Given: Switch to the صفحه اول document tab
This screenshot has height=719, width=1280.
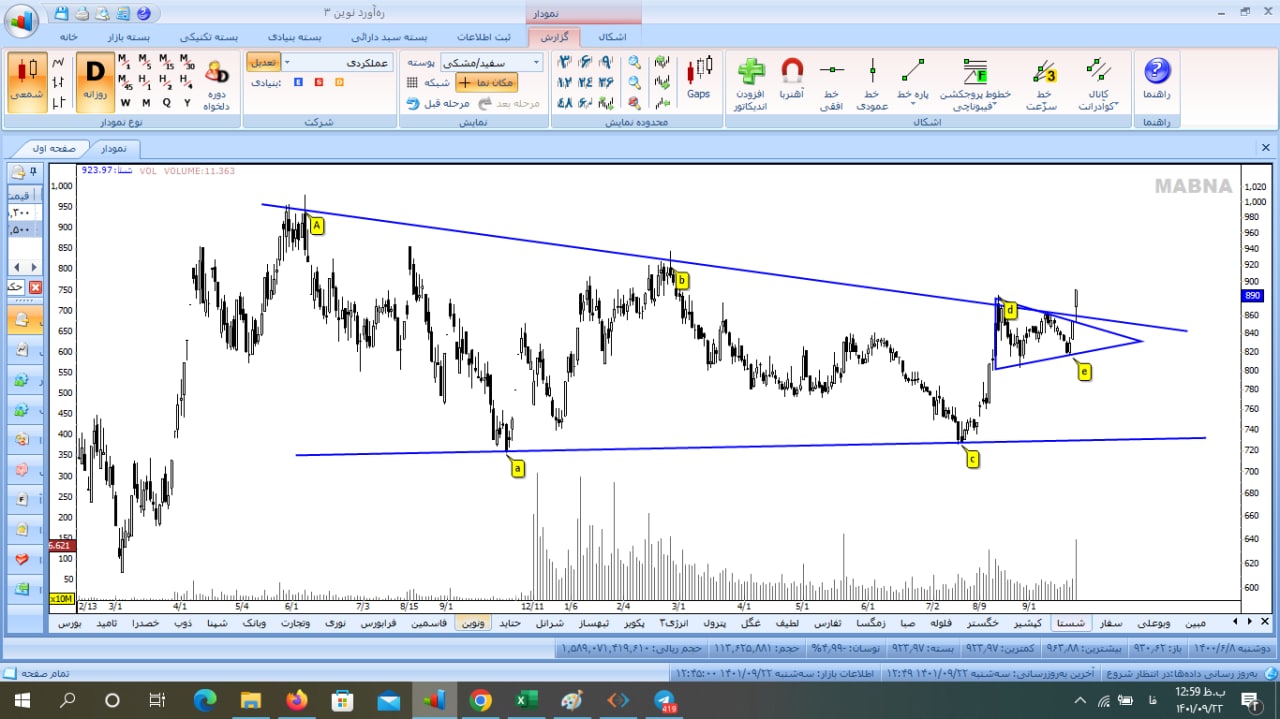Looking at the screenshot, I should (54, 148).
